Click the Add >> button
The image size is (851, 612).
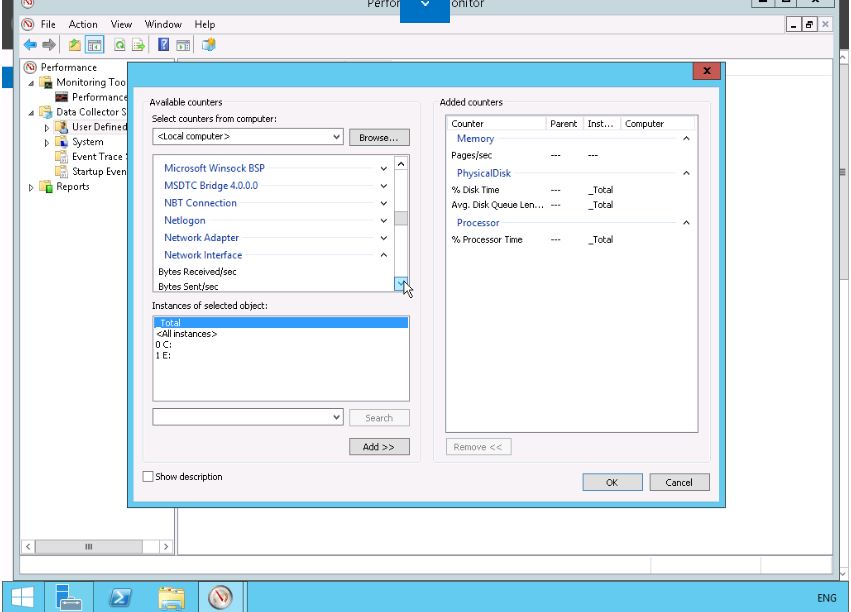(379, 447)
